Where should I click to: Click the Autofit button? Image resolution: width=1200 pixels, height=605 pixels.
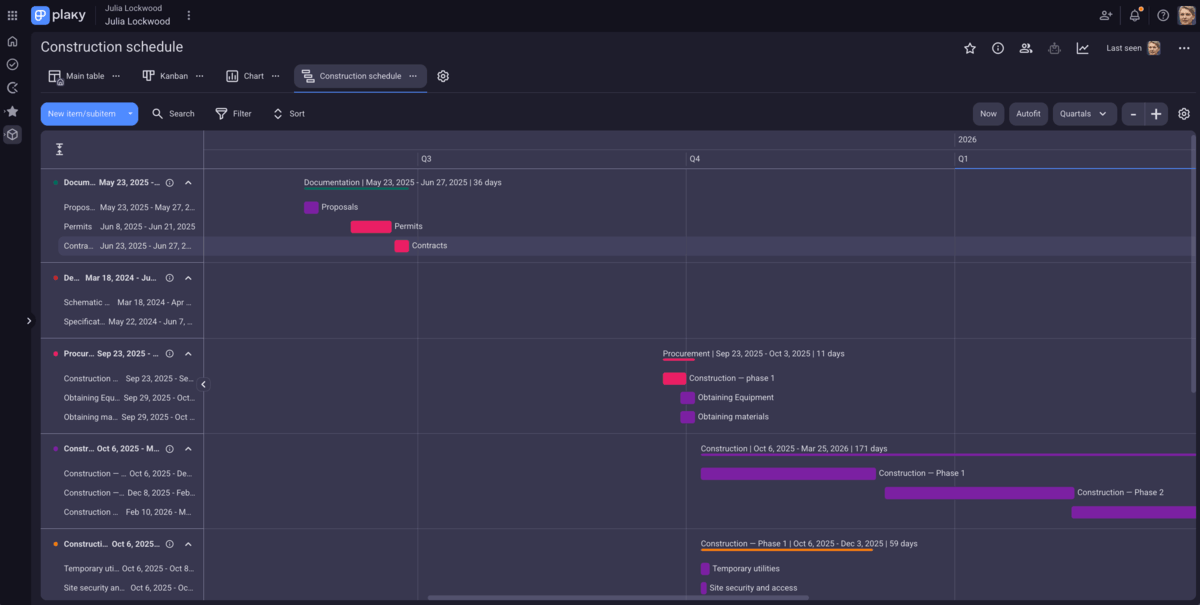(1028, 113)
